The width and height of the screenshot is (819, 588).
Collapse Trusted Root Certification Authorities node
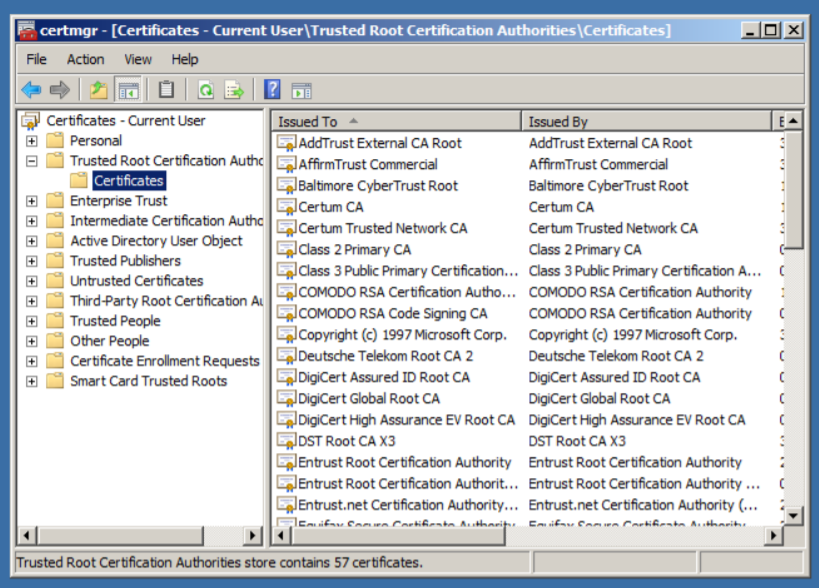tap(32, 161)
